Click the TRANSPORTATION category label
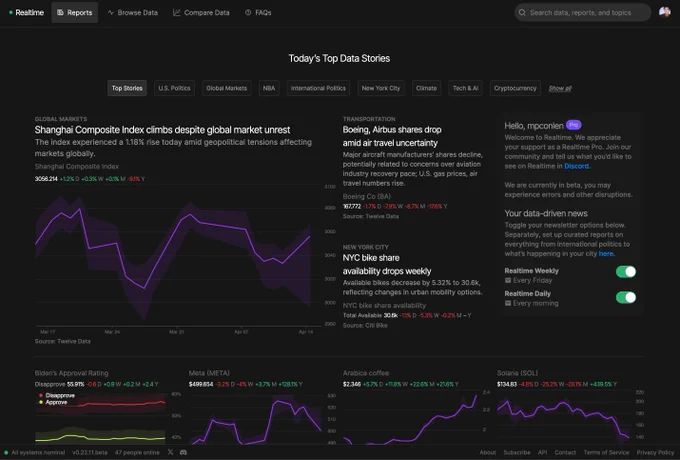Image resolution: width=680 pixels, height=460 pixels. 369,119
